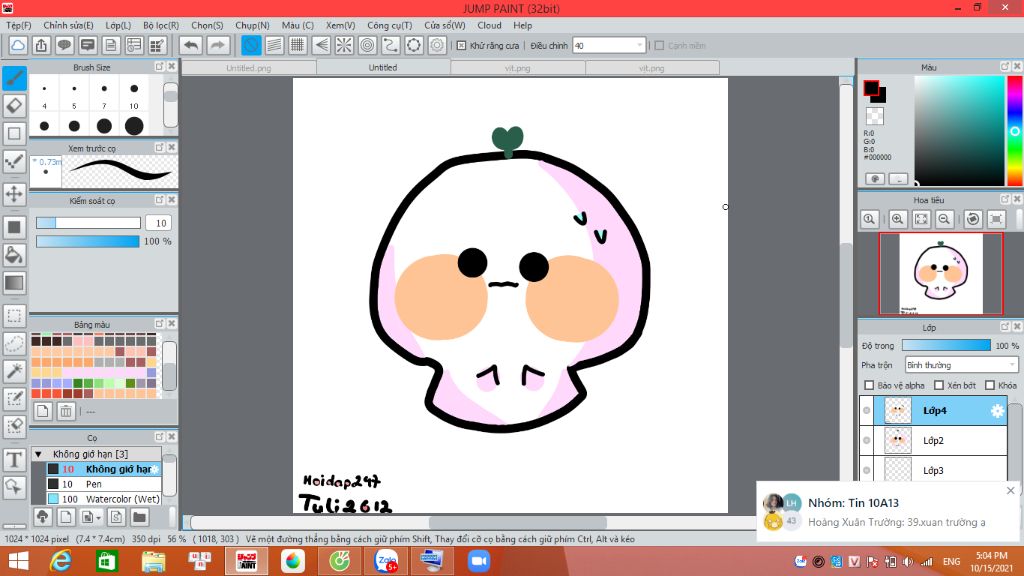
Task: Enable the radial snap guide icon
Action: (343, 45)
